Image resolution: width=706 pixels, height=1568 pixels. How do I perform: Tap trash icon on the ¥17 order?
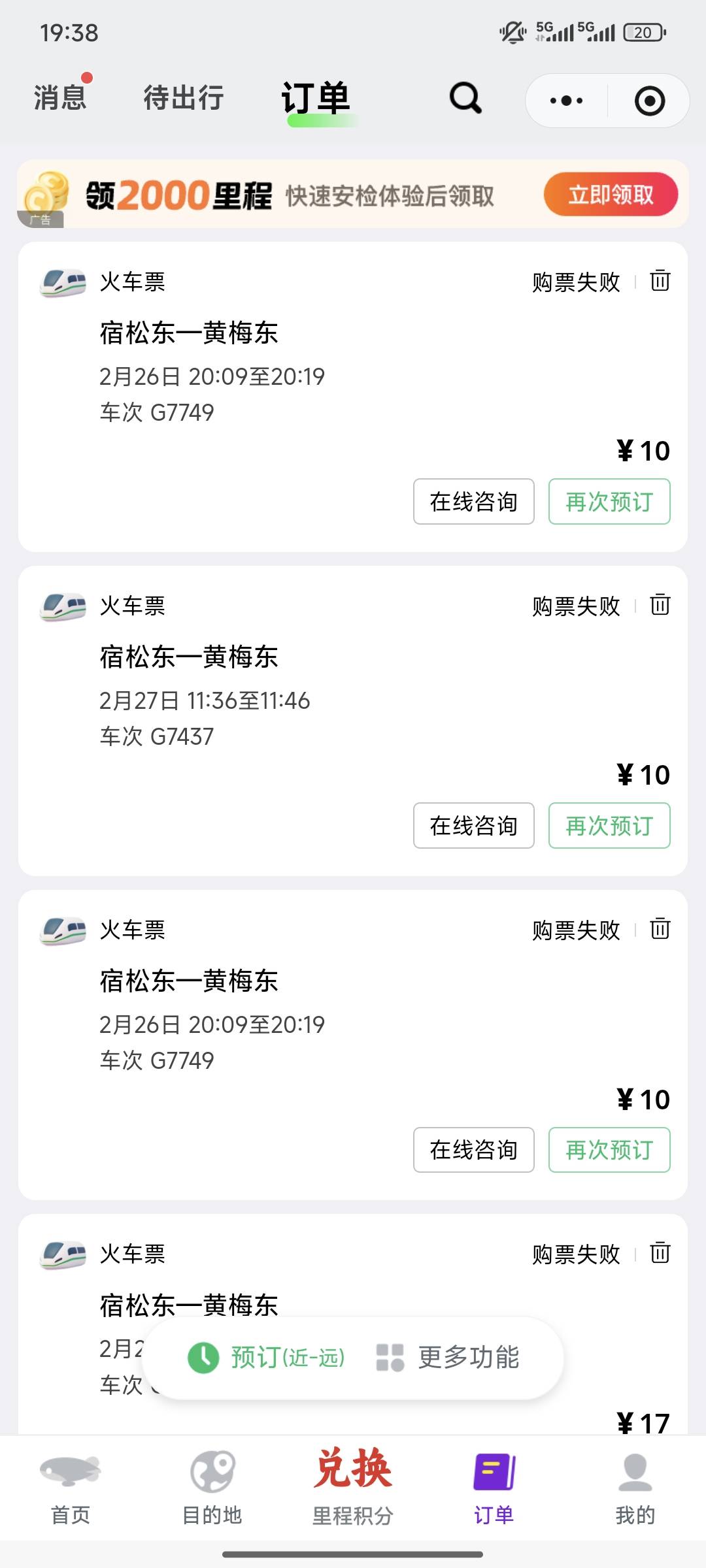point(660,1253)
